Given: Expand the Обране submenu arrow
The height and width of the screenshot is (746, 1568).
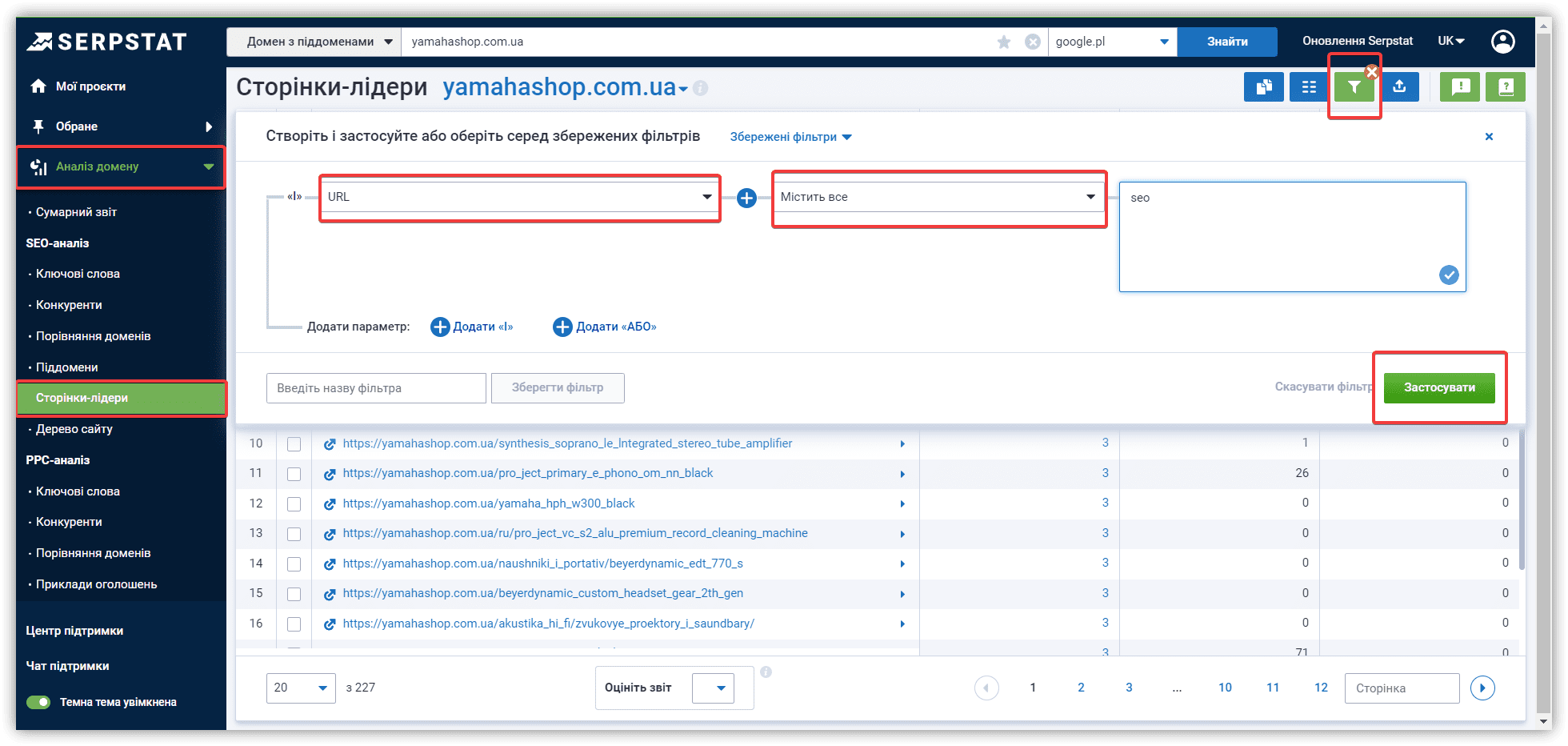Looking at the screenshot, I should pyautogui.click(x=209, y=126).
